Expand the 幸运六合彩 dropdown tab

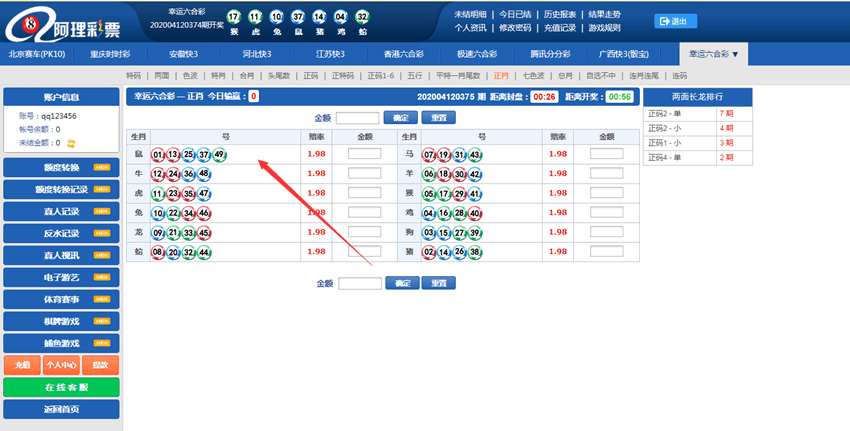click(x=715, y=53)
